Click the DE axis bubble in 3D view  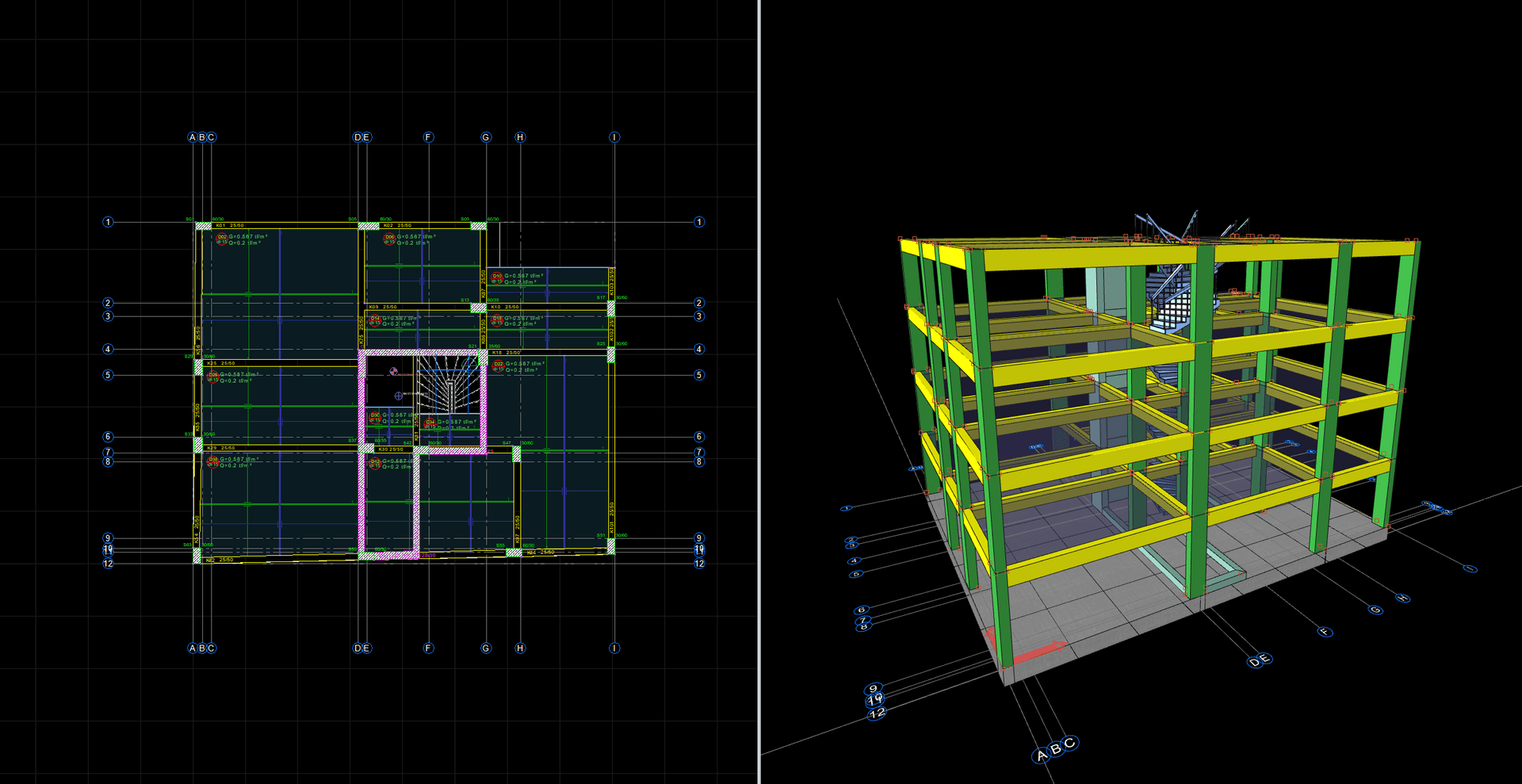1260,660
